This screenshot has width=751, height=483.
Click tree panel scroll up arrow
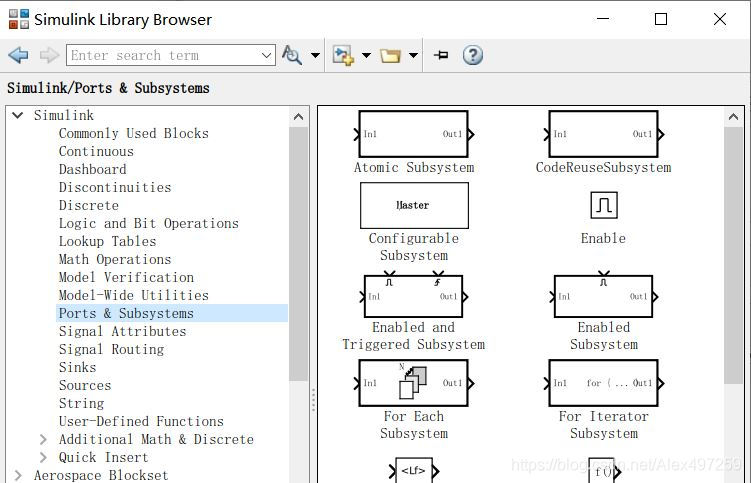pos(298,117)
